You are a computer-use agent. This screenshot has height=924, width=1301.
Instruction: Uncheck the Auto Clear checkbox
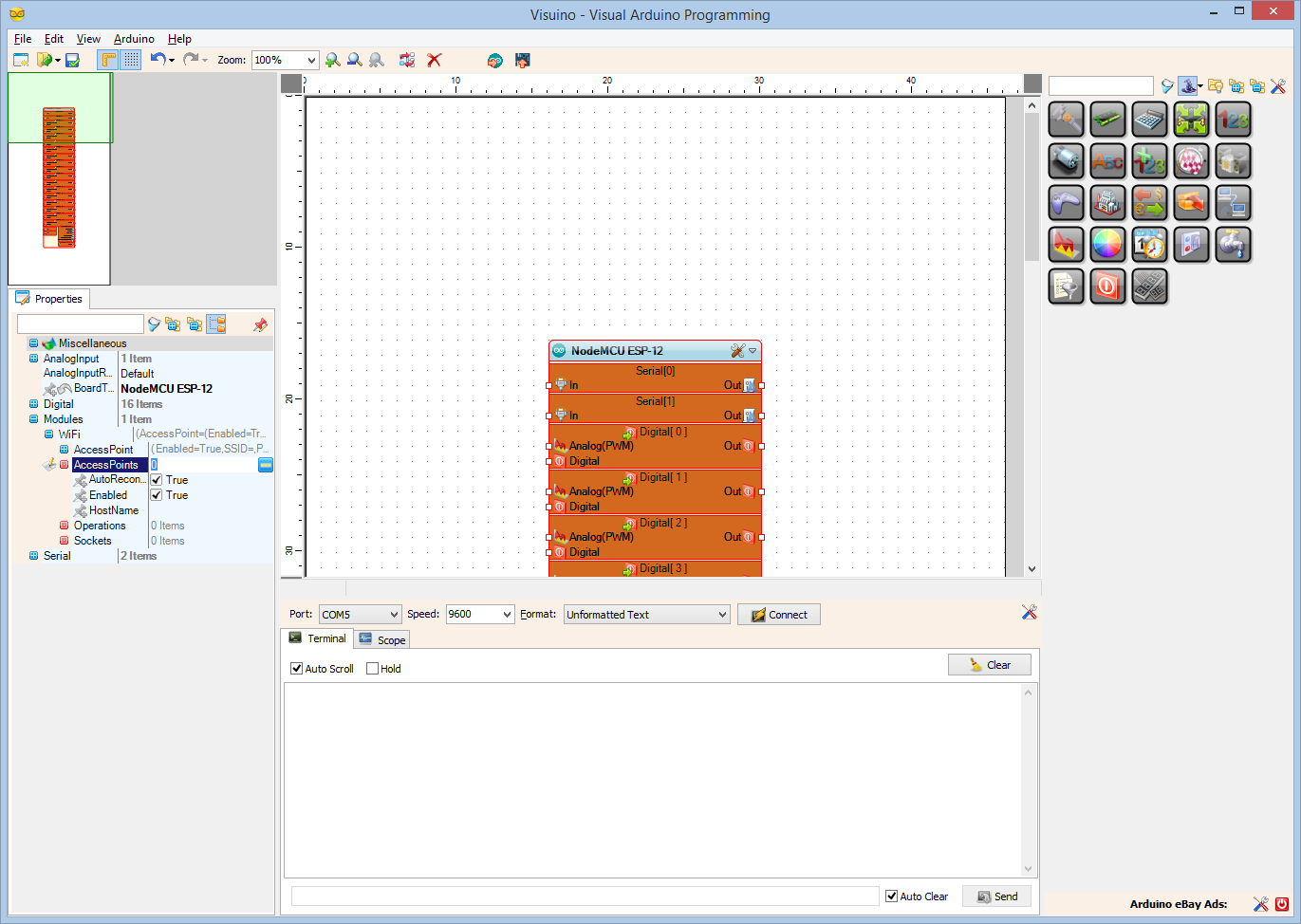pos(891,896)
